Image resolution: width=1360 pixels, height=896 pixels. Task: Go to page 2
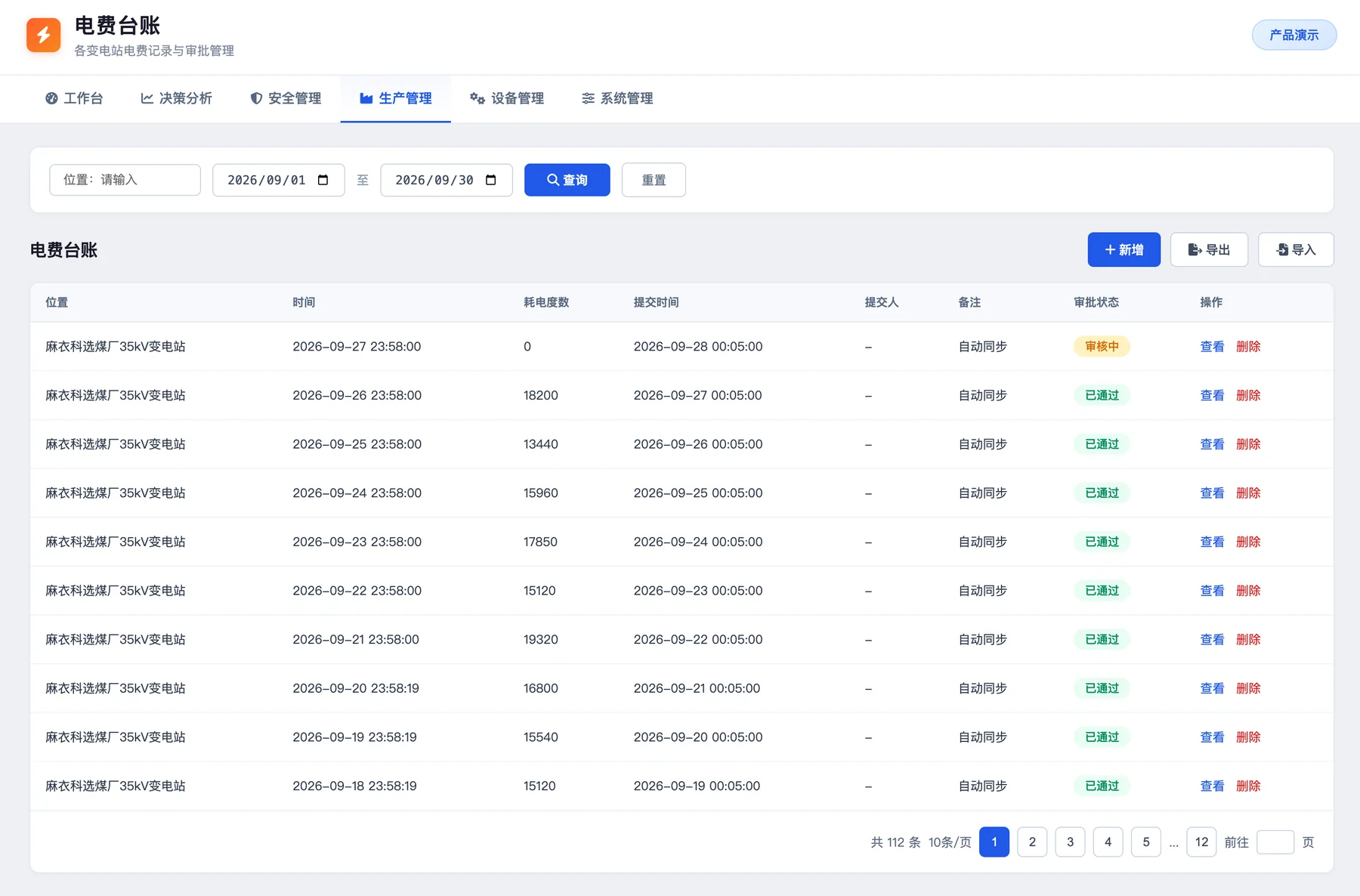[1032, 842]
